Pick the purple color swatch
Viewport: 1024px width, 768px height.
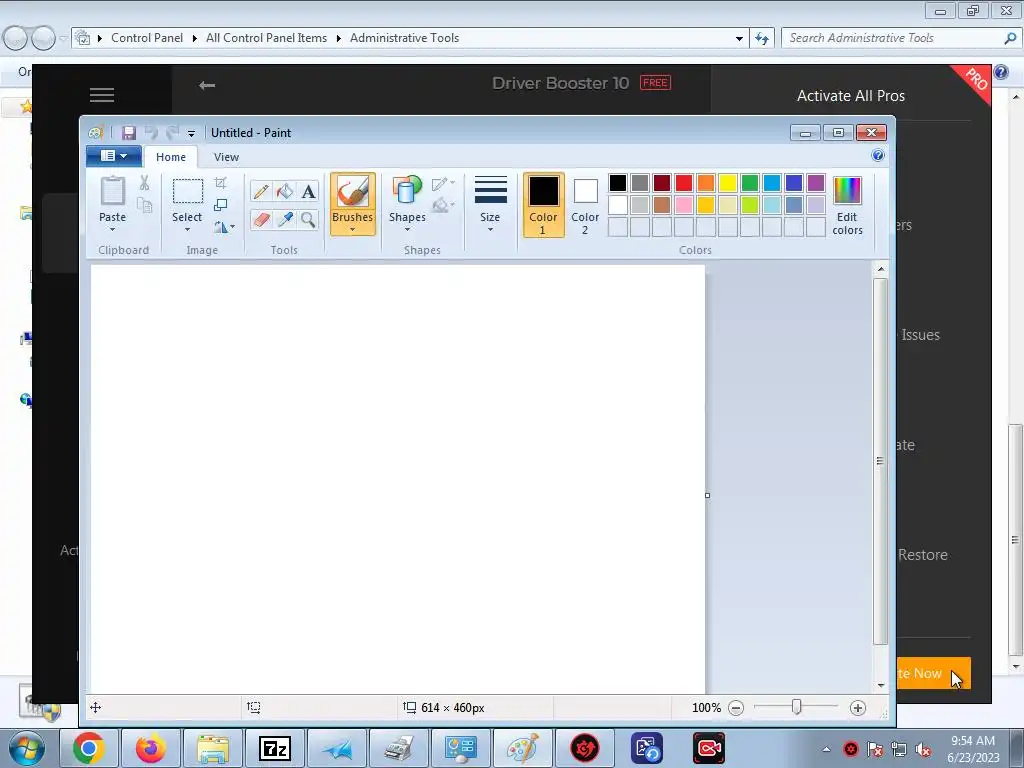coord(816,183)
